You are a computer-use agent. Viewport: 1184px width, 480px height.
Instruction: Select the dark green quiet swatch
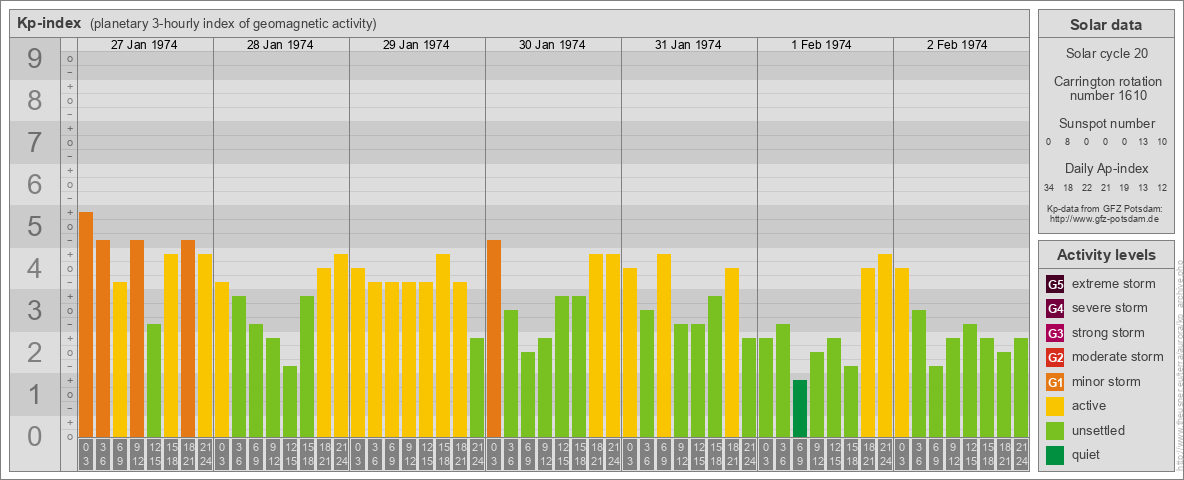(x=1055, y=455)
